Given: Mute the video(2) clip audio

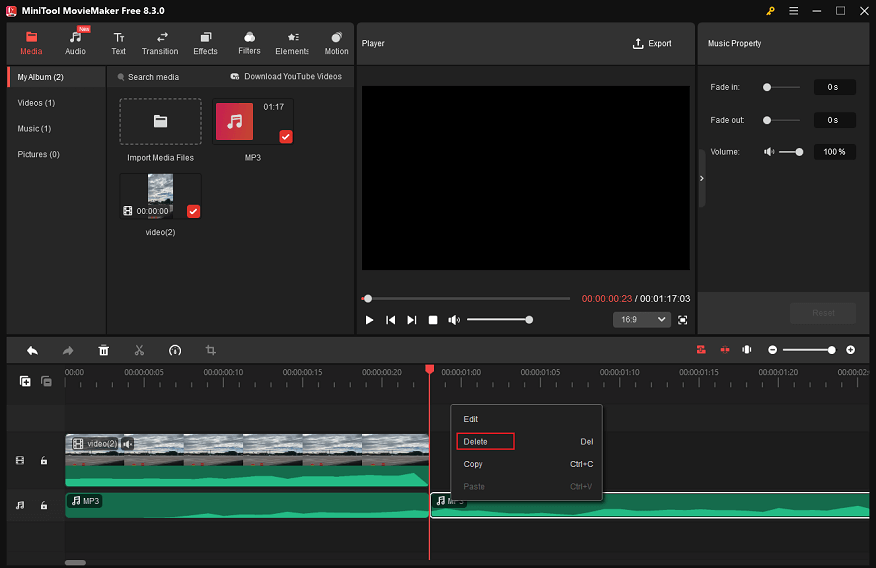Looking at the screenshot, I should tap(128, 444).
